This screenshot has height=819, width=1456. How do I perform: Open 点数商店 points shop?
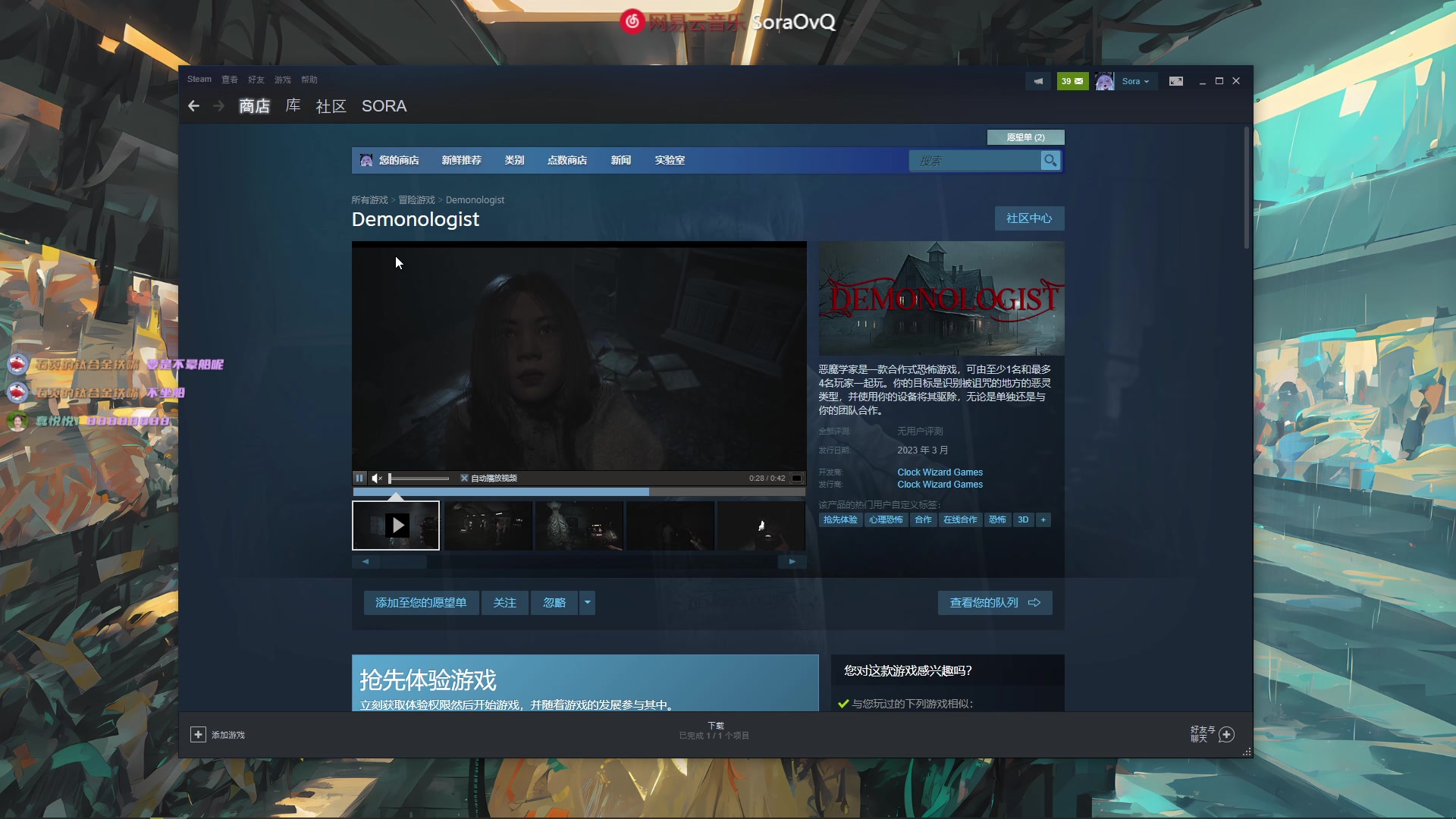pos(567,160)
